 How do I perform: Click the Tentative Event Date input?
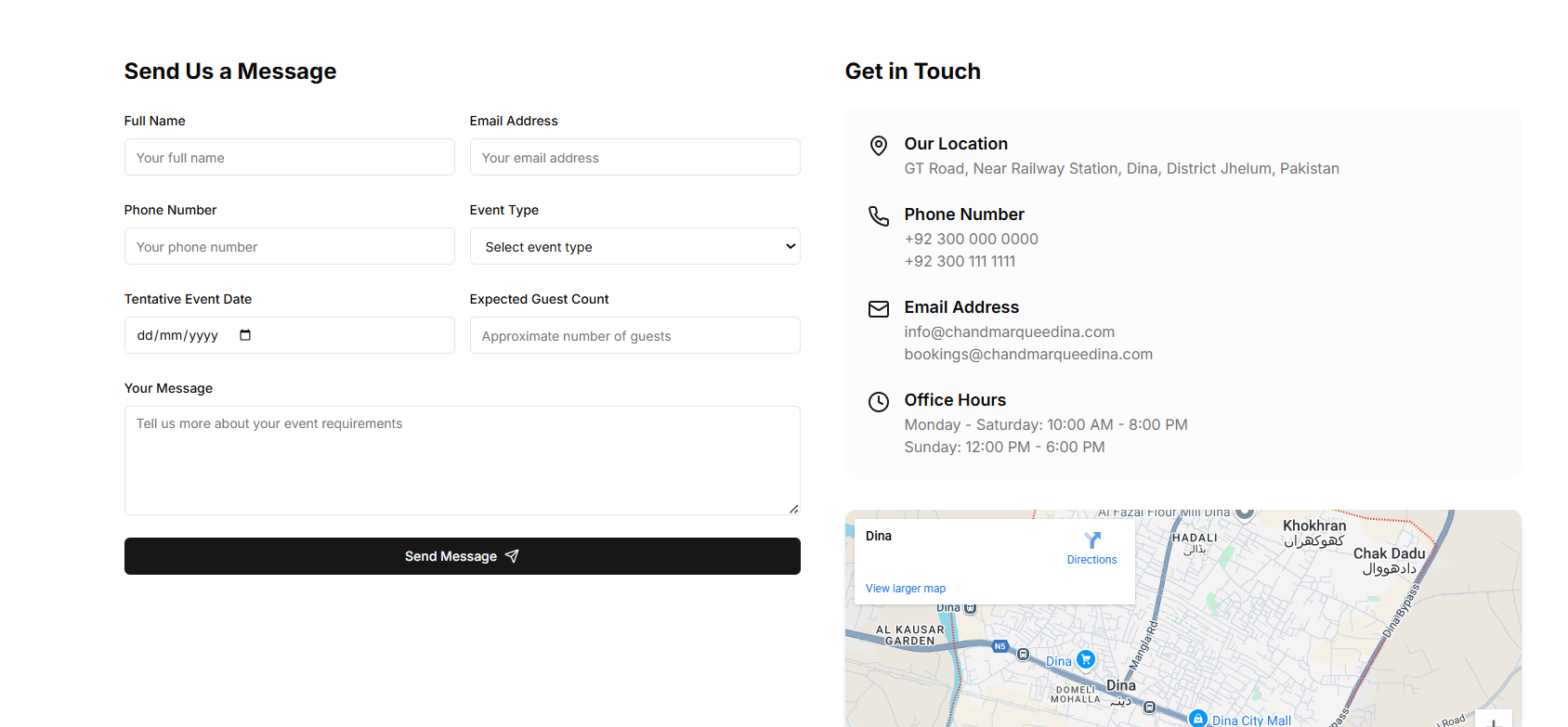coord(186,336)
